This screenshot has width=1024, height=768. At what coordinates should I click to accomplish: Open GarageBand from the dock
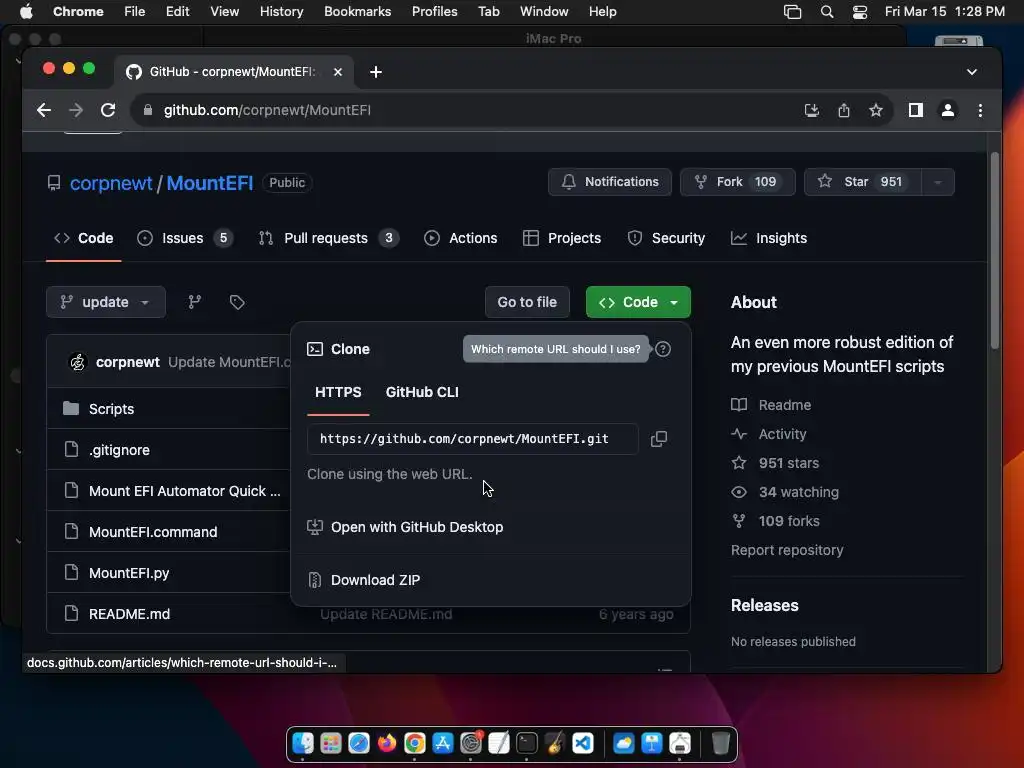point(554,743)
